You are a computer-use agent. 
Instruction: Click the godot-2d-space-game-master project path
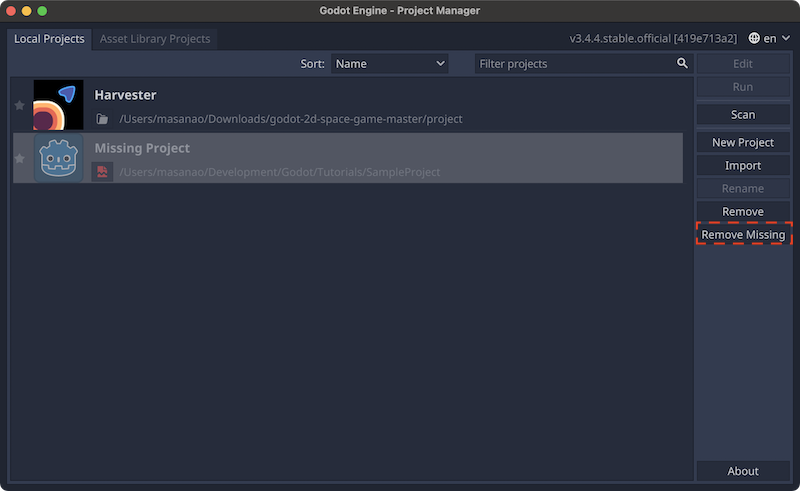click(291, 119)
